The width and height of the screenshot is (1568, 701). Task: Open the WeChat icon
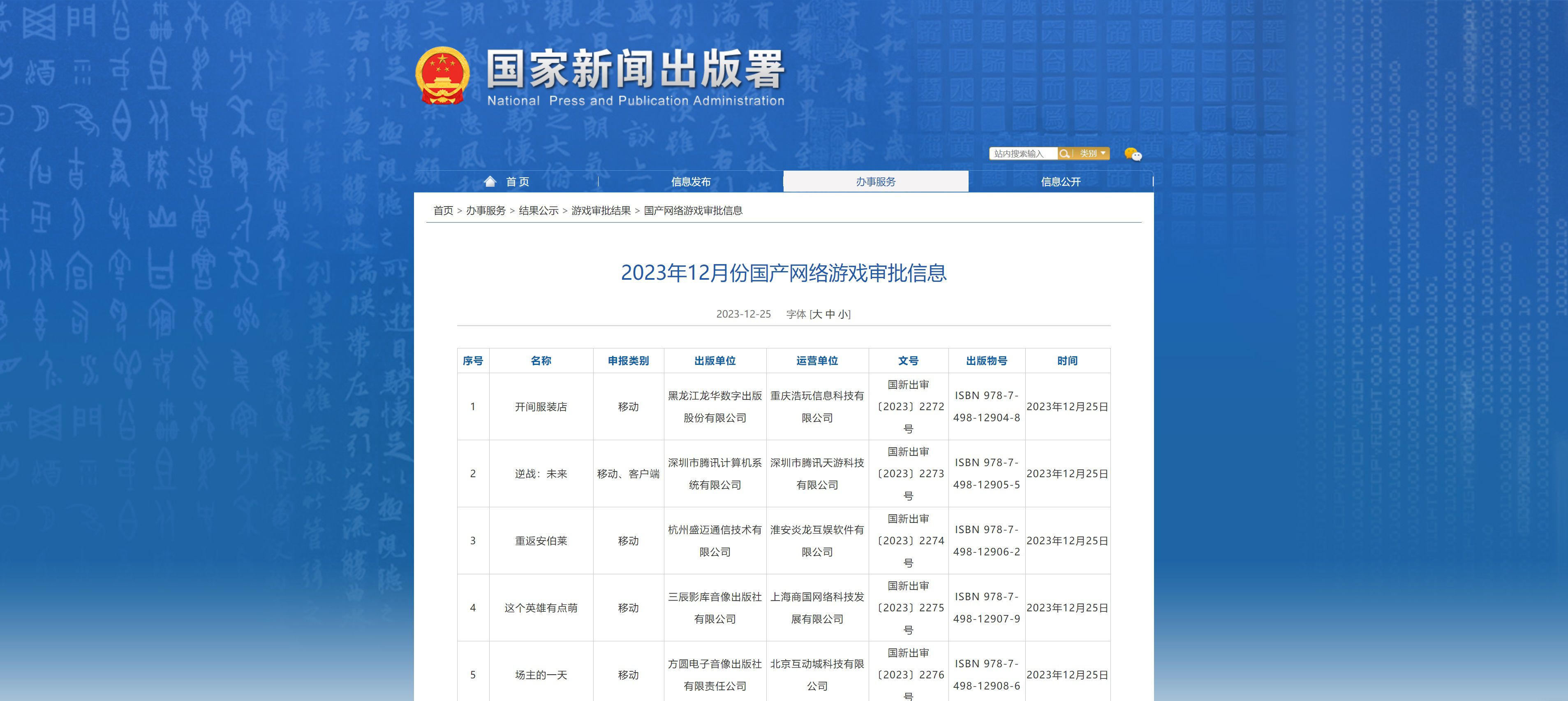click(1133, 154)
